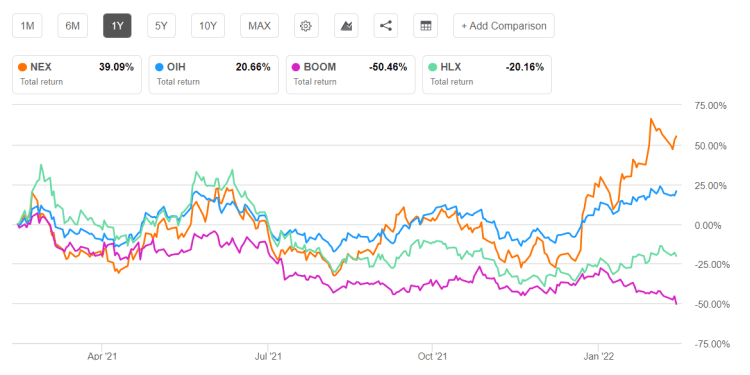Click the Oct '21 x-axis label
Screen dimensions: 750x375
point(432,356)
